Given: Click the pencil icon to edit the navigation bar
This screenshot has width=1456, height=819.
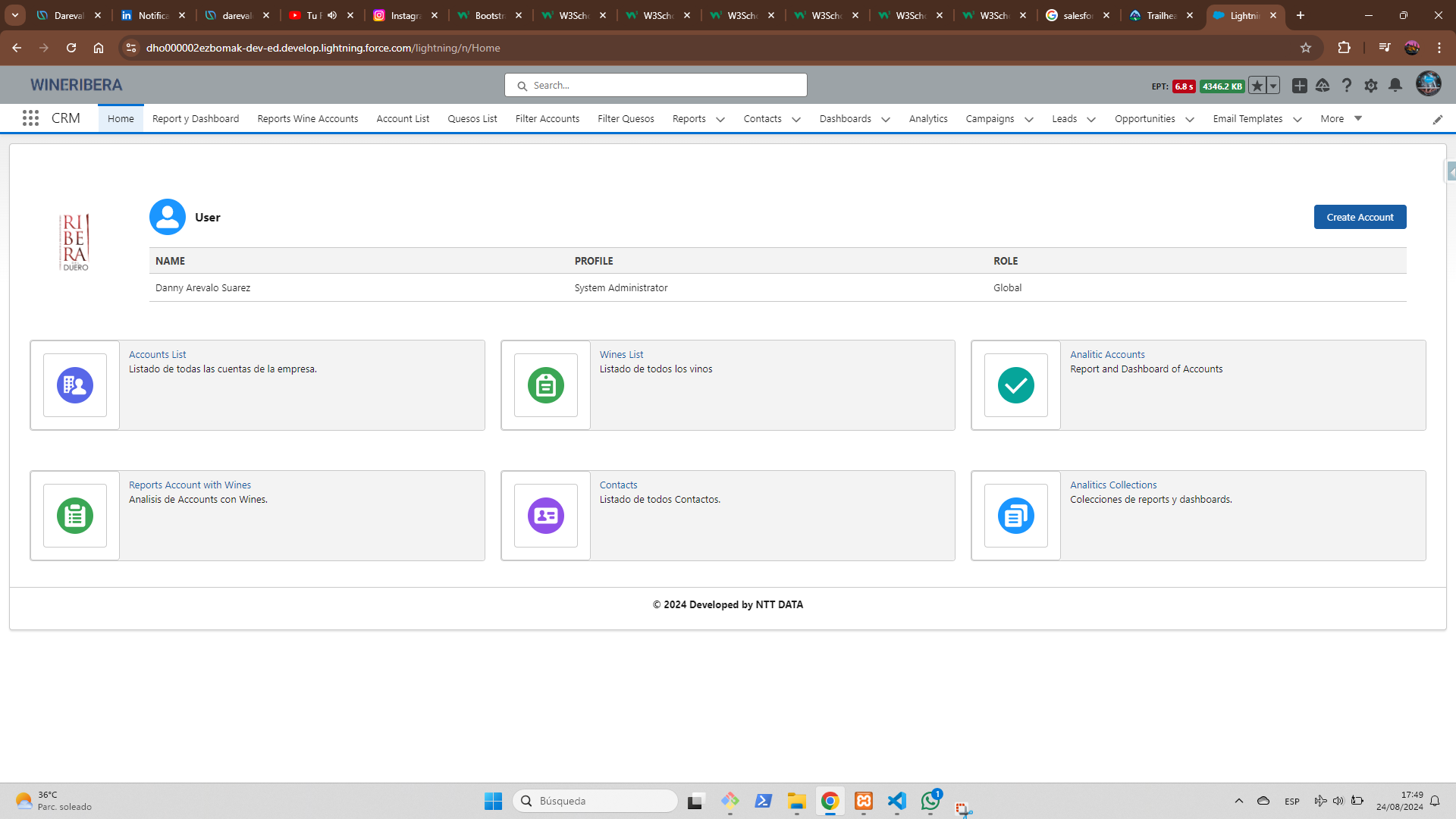Looking at the screenshot, I should tap(1437, 119).
